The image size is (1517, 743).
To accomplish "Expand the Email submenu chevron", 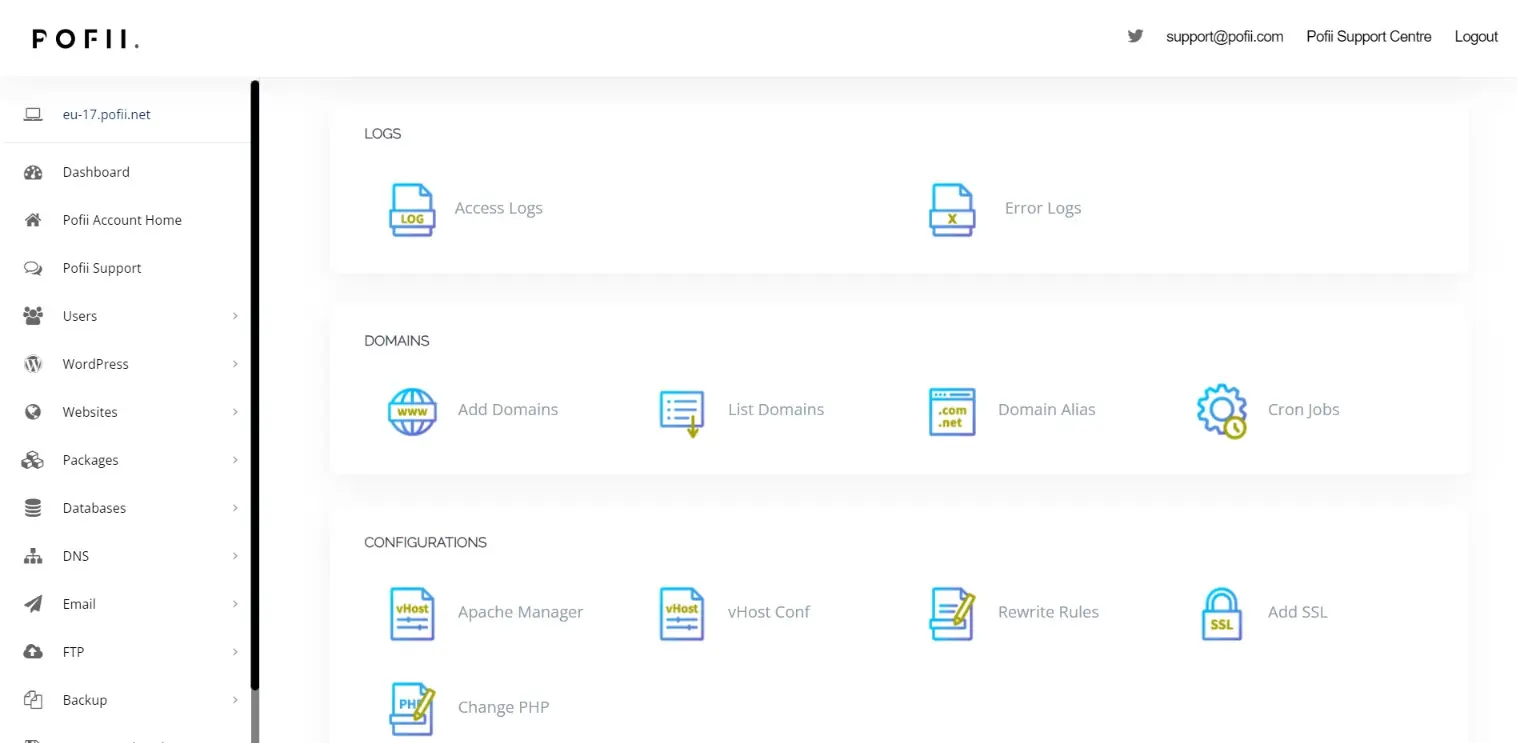I will point(235,604).
